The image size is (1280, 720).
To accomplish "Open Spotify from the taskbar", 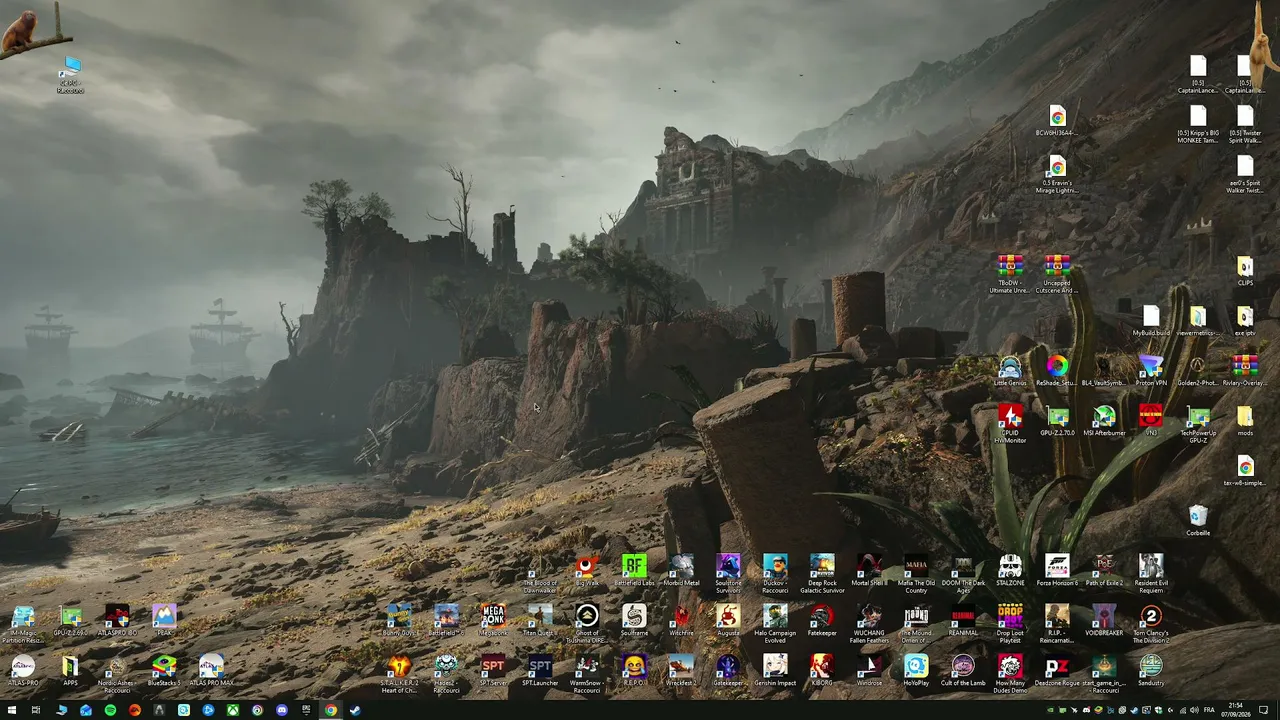I will tap(110, 710).
